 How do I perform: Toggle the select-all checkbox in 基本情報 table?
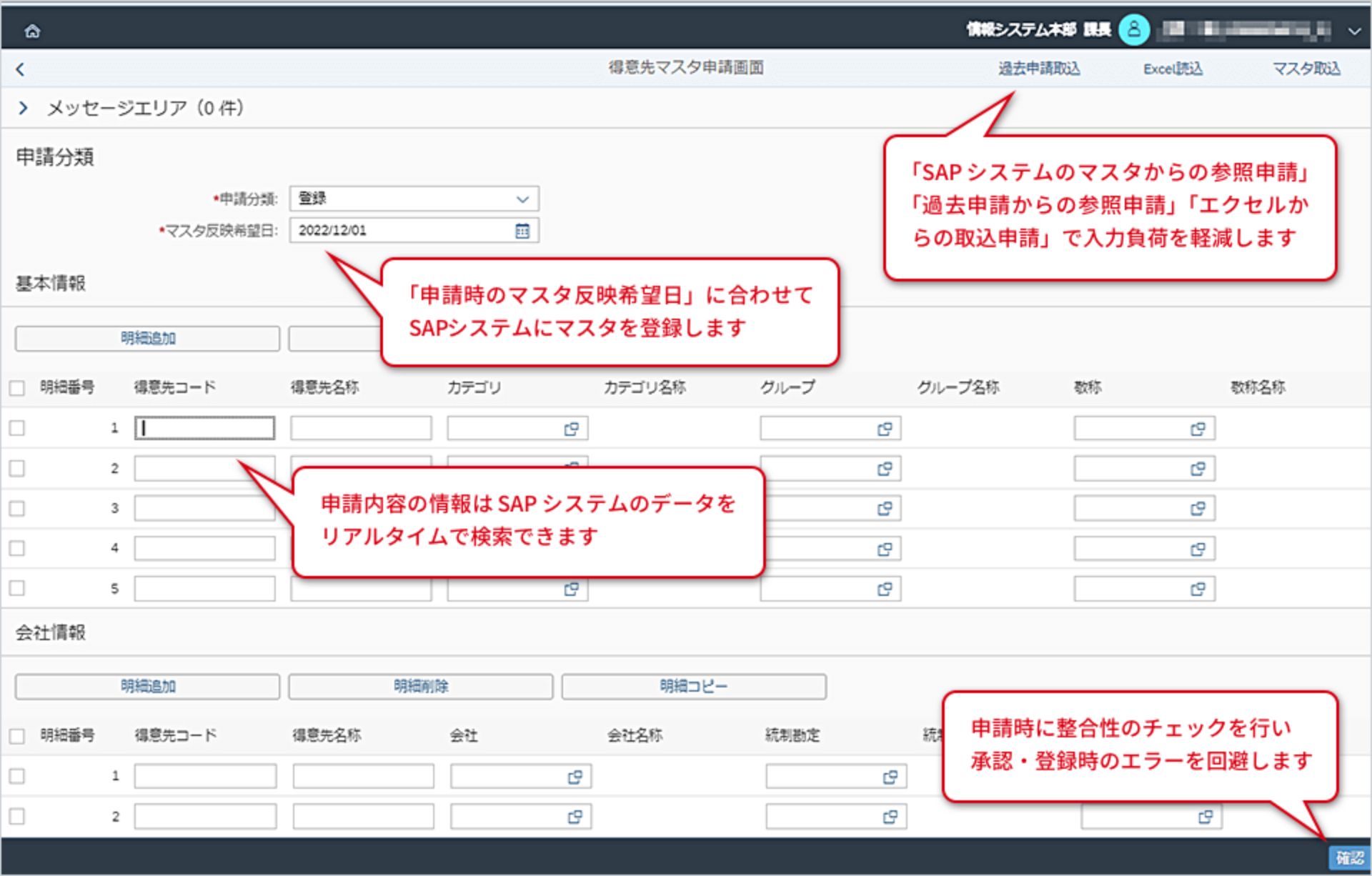pyautogui.click(x=17, y=387)
